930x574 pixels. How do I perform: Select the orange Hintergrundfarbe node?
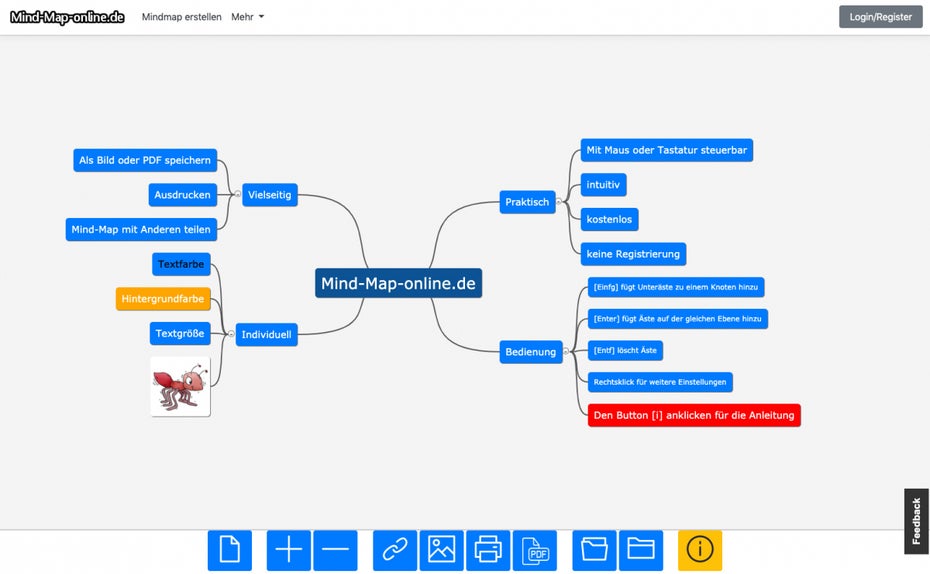[x=163, y=298]
